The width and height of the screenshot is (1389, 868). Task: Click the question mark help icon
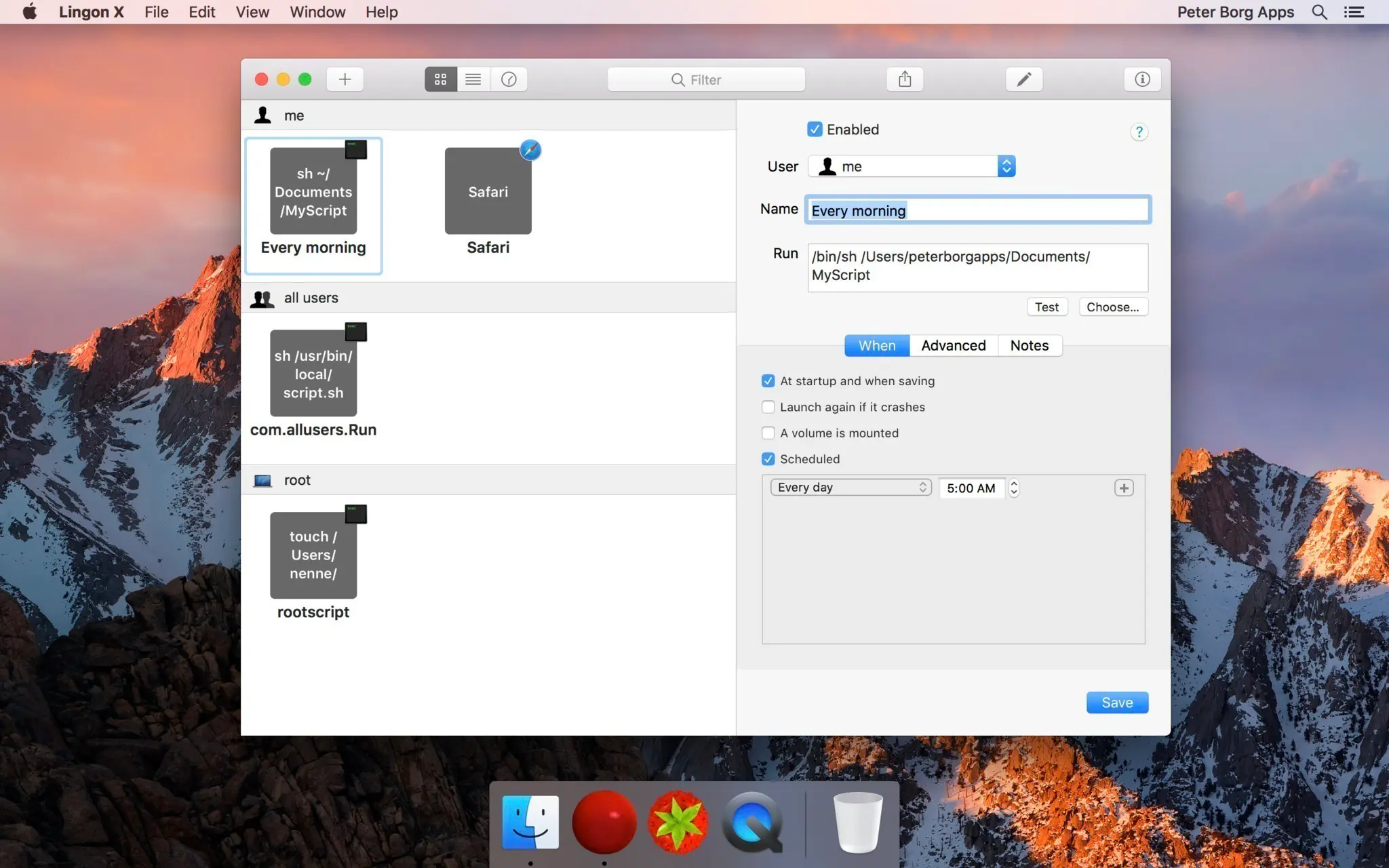1139,132
